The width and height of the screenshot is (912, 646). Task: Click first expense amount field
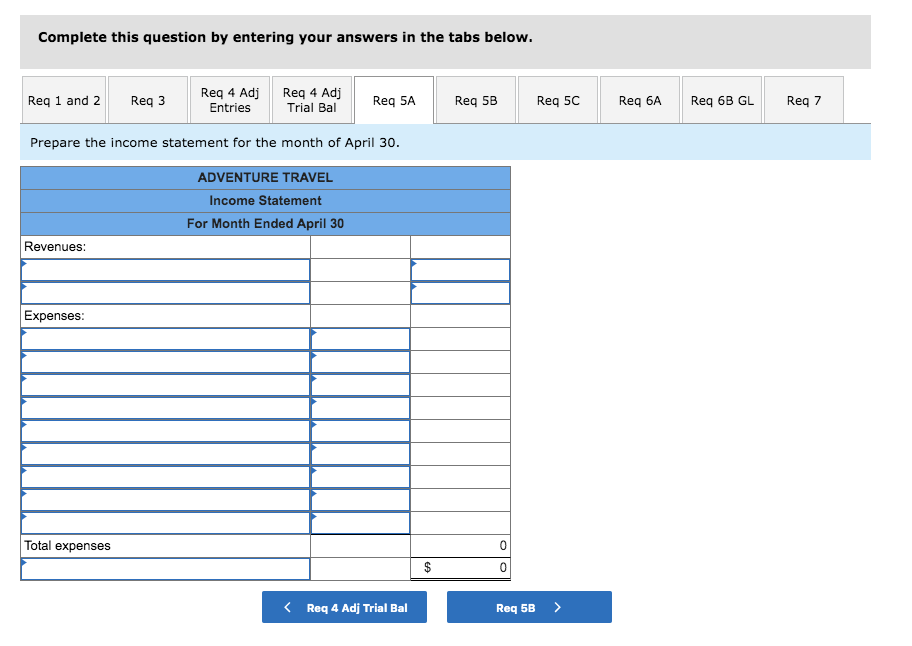tap(360, 339)
